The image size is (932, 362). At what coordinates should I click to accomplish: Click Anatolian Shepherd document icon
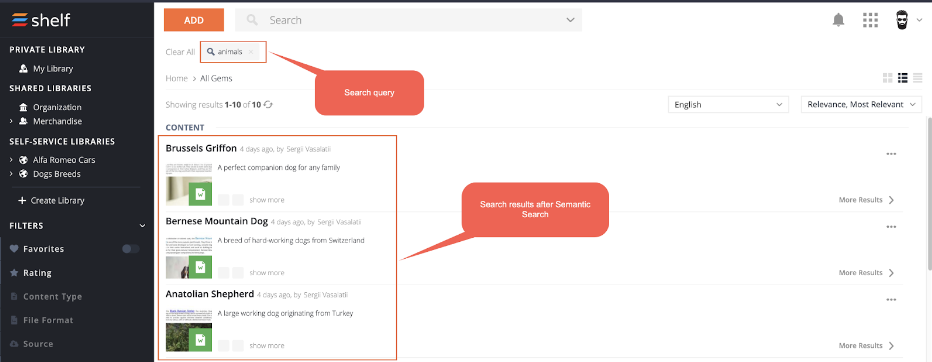(x=200, y=340)
